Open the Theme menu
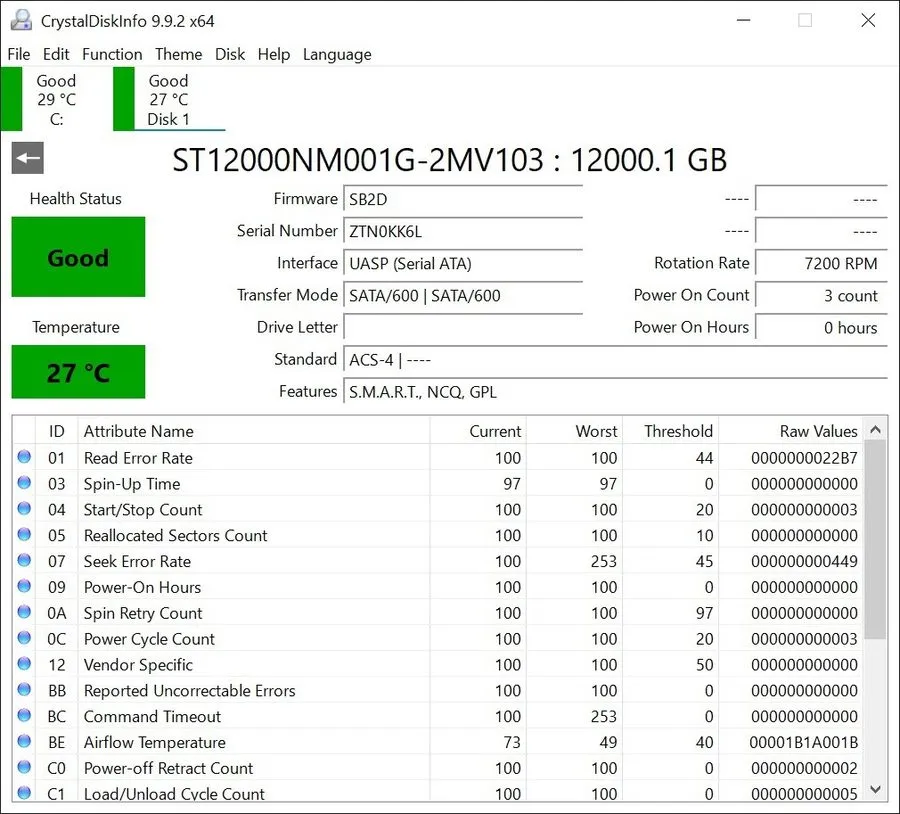 [179, 55]
